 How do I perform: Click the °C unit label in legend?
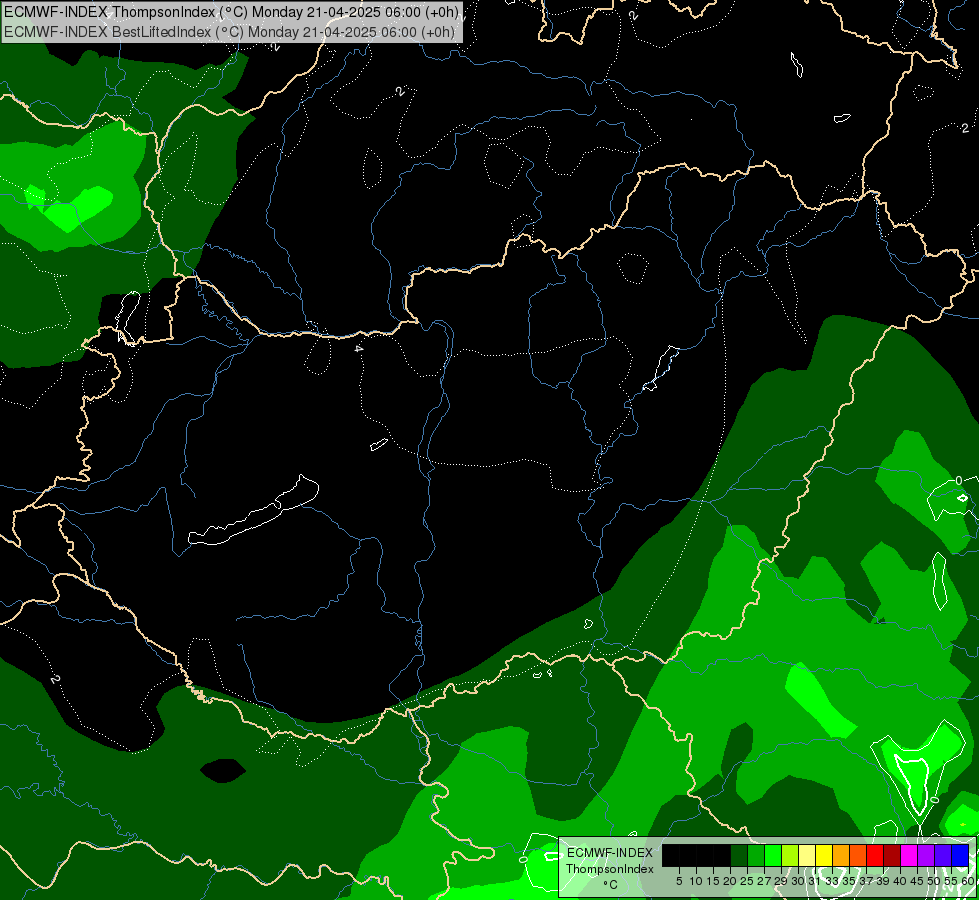(x=610, y=885)
